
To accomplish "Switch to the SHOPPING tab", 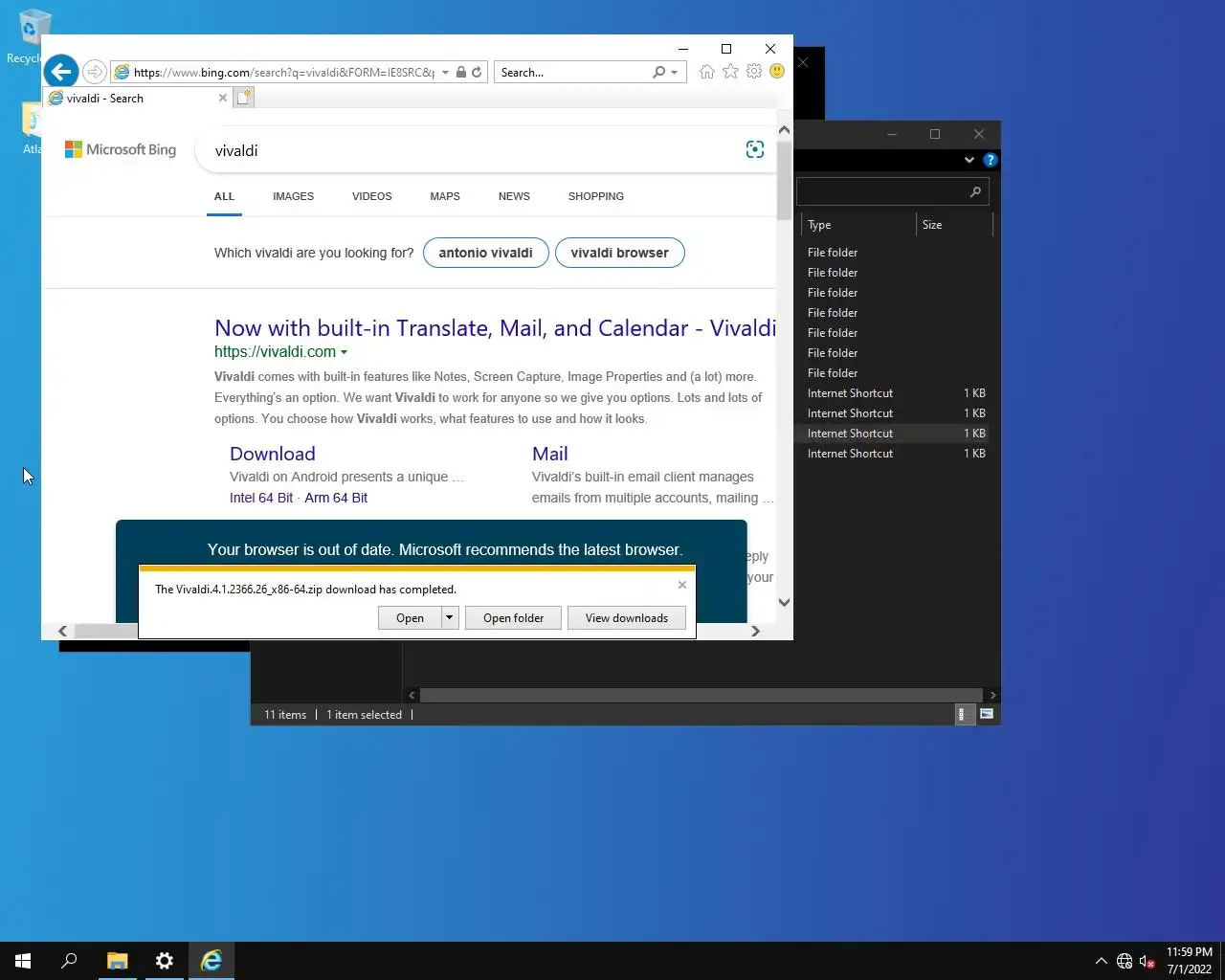I will pos(595,196).
